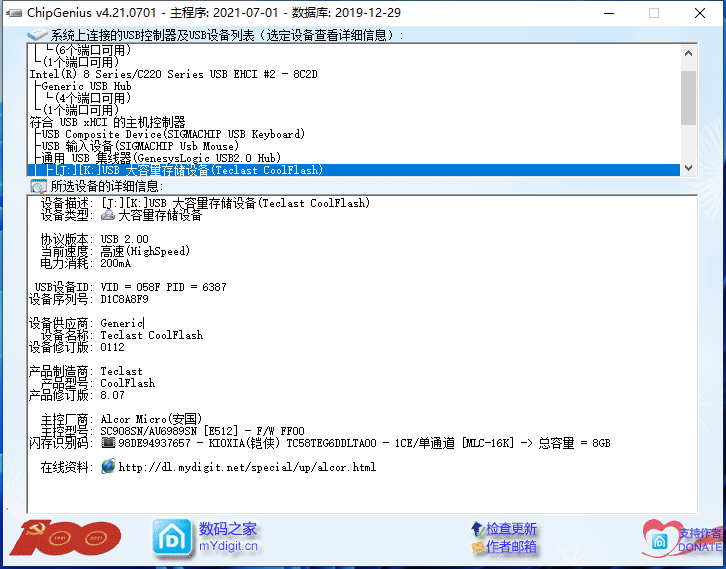Click the ChipGenius app icon in title bar

click(x=13, y=13)
